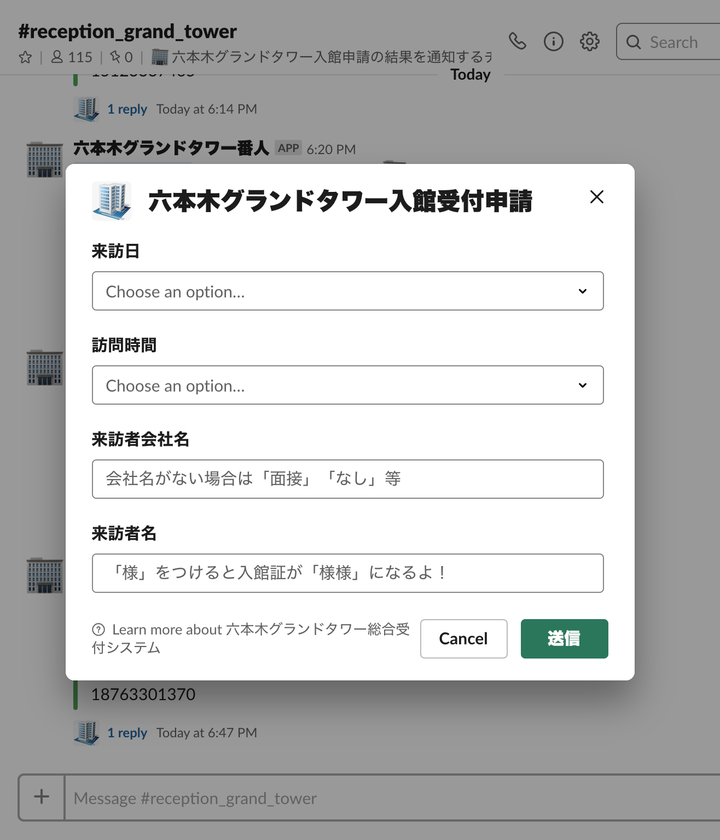Open the 1 reply thread at 6:47 PM
Viewport: 720px width, 840px height.
(127, 732)
